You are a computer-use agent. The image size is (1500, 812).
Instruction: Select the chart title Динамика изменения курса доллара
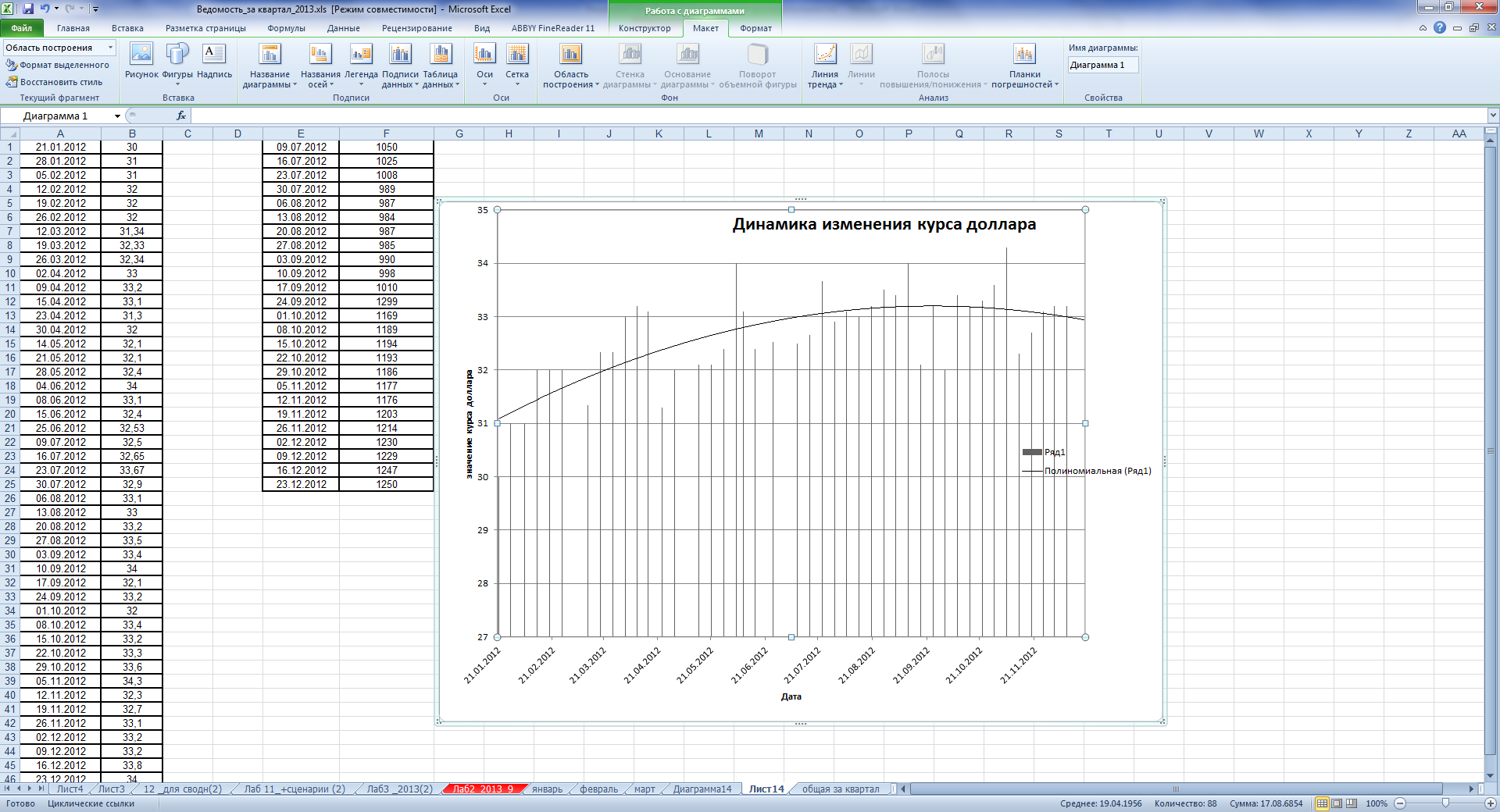[x=884, y=224]
